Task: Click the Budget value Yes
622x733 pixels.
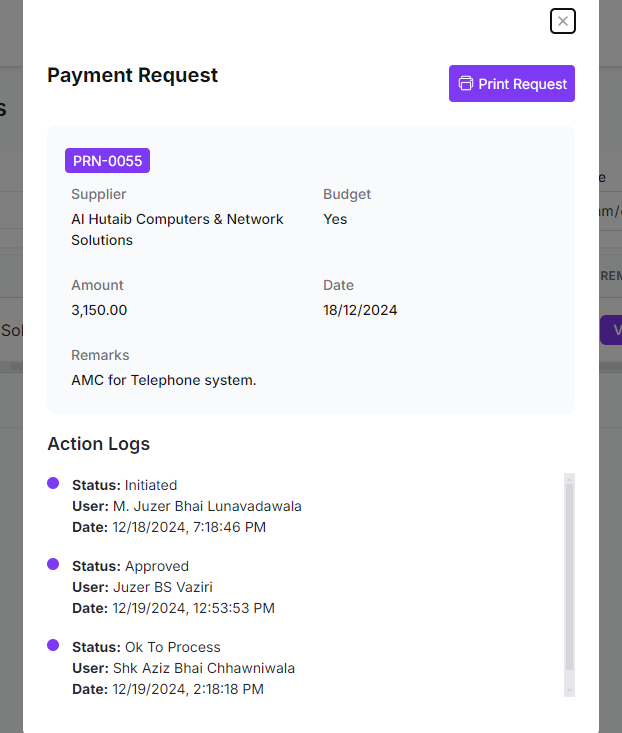Action: point(335,219)
